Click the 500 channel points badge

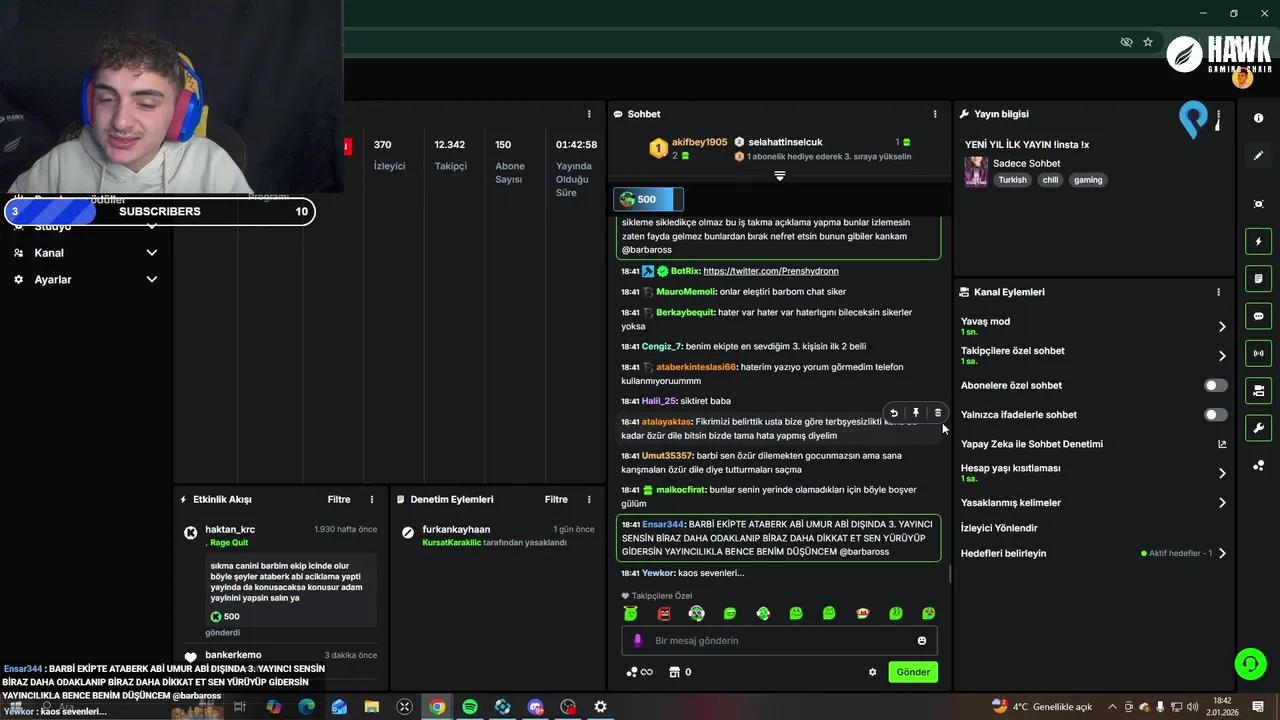(648, 199)
